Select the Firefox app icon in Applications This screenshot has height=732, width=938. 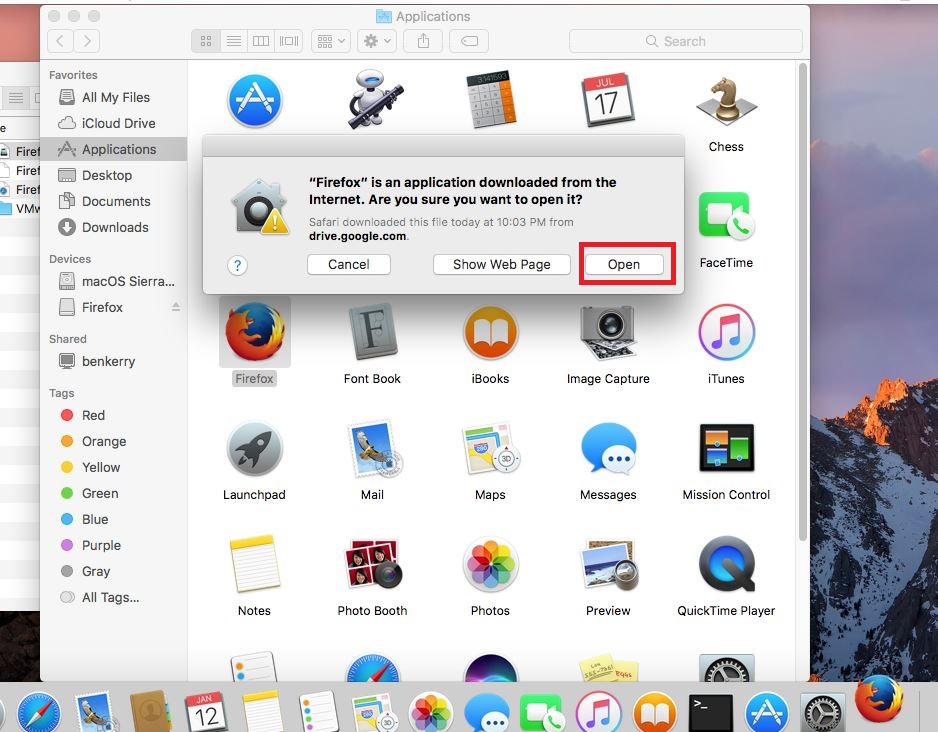pos(255,332)
